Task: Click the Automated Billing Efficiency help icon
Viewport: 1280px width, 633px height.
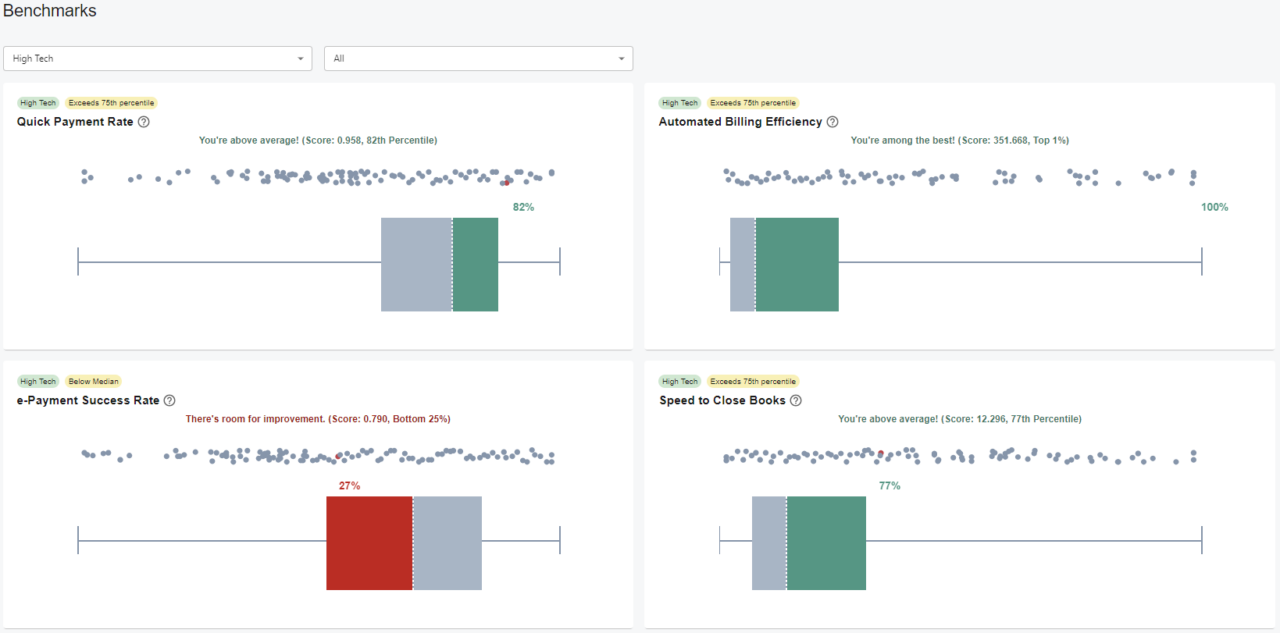Action: (x=832, y=121)
